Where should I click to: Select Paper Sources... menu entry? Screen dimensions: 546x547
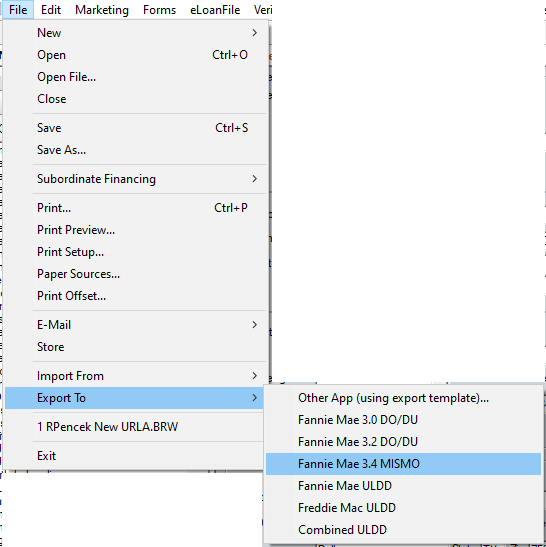tap(135, 274)
